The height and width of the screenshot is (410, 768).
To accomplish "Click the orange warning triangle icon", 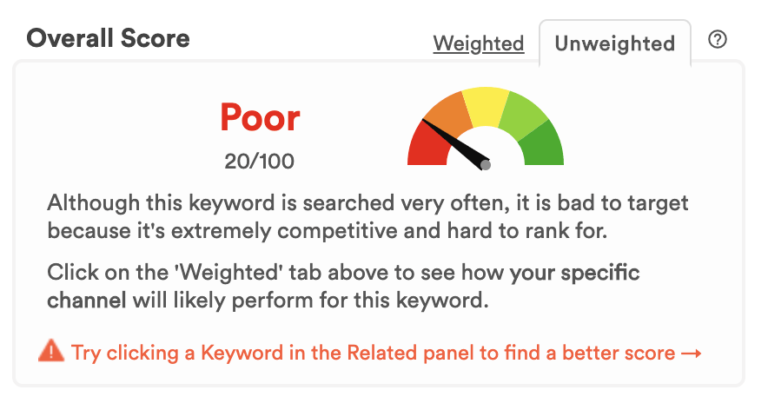I will tap(51, 351).
